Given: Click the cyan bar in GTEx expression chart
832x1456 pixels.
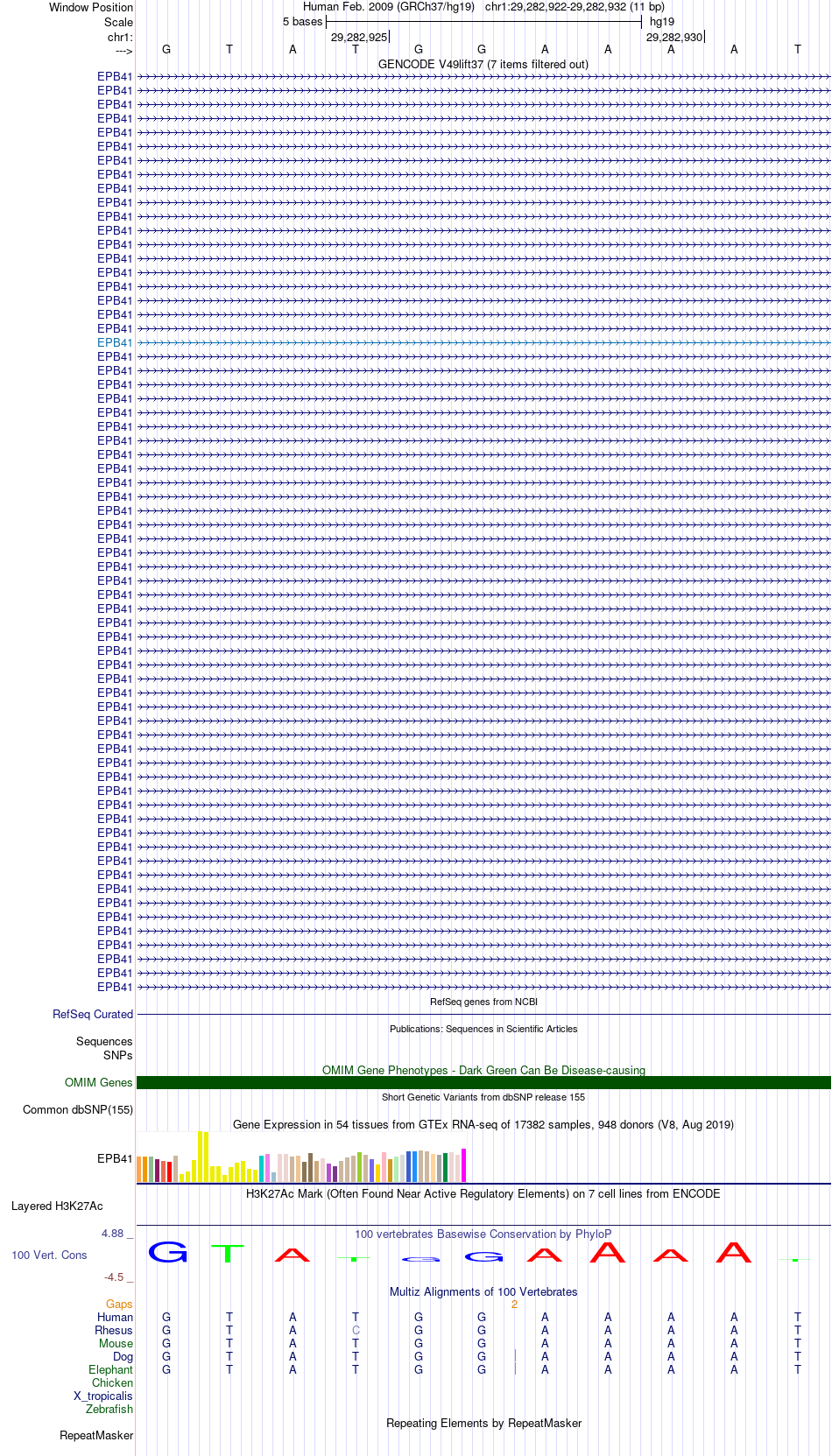Looking at the screenshot, I should click(x=261, y=1169).
